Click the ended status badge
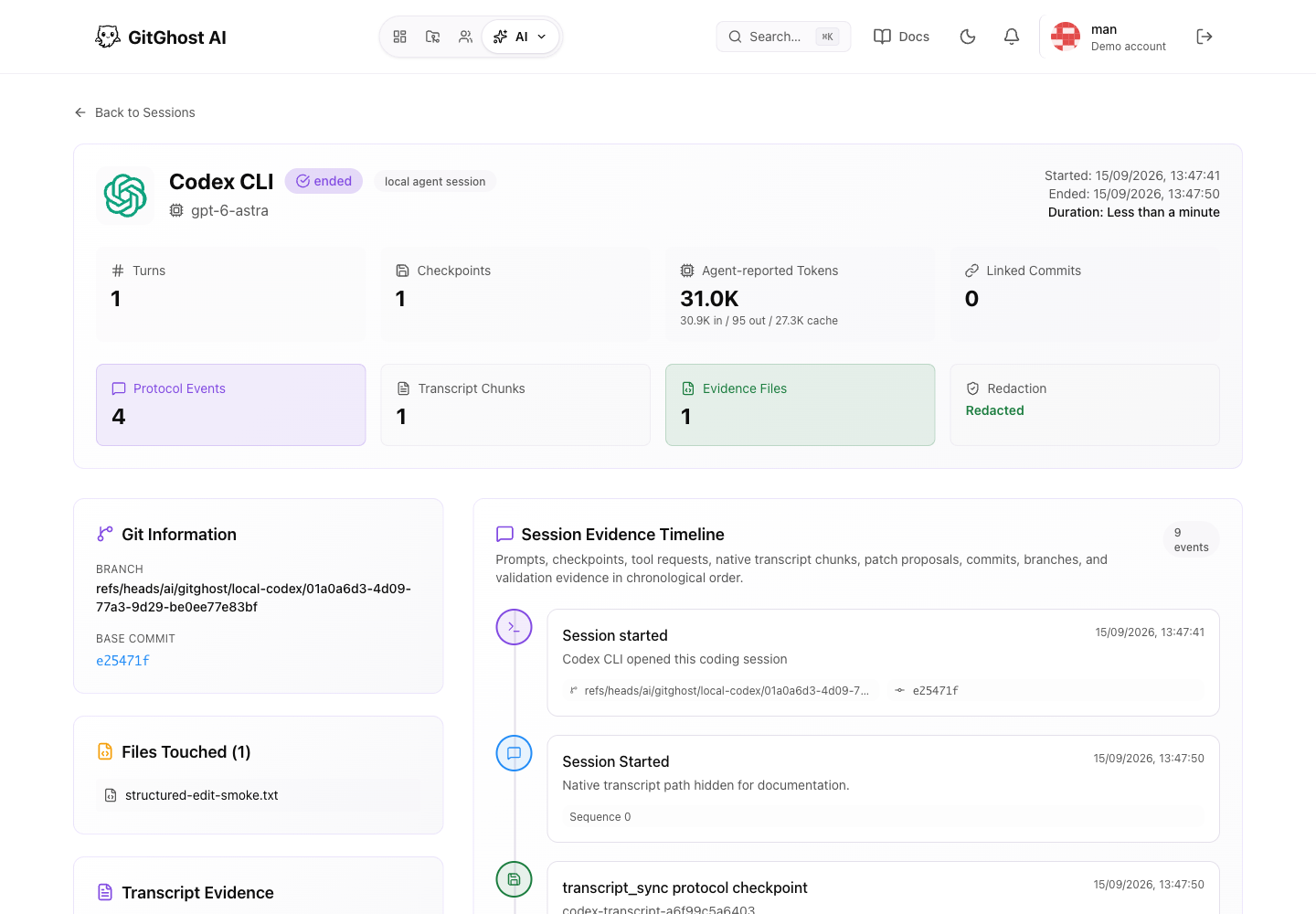The image size is (1316, 914). (324, 181)
